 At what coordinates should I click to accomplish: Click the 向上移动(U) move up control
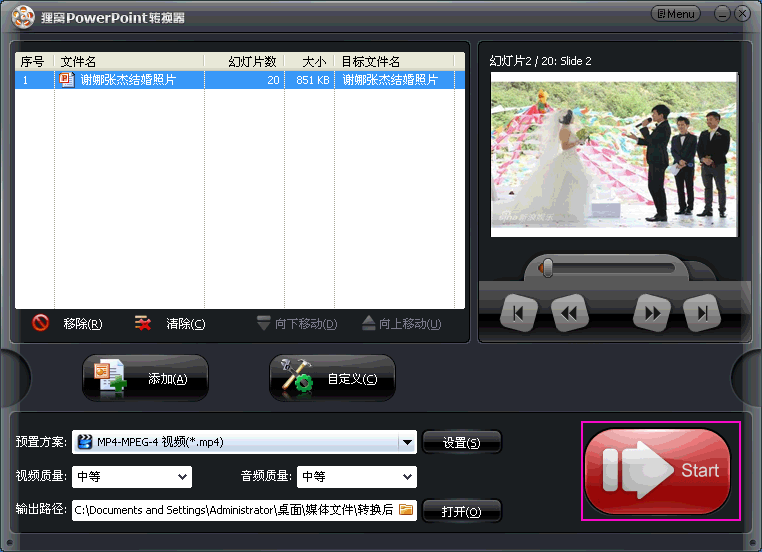click(402, 323)
